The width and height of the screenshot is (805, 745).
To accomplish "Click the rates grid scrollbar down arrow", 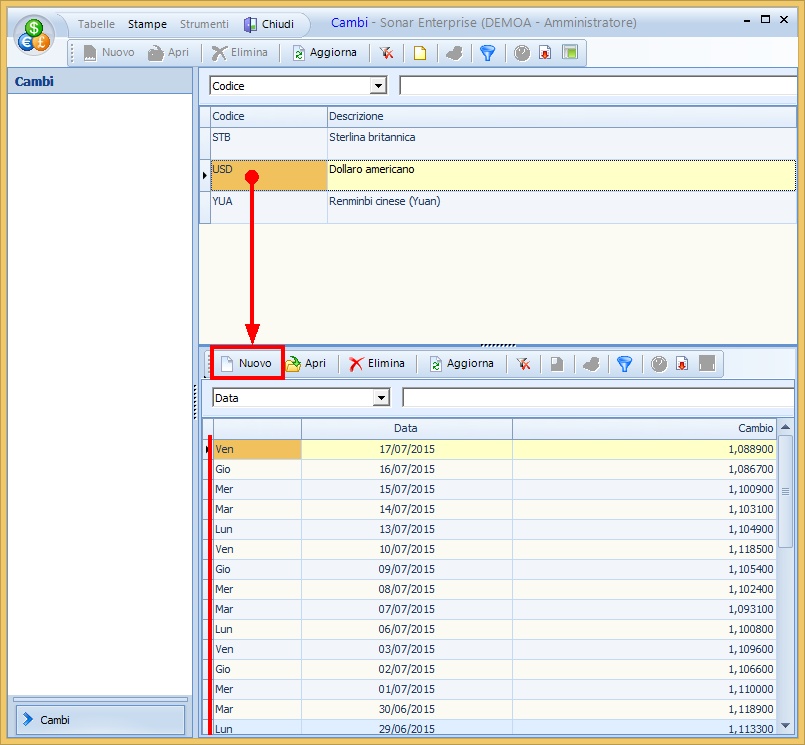I will [x=785, y=725].
